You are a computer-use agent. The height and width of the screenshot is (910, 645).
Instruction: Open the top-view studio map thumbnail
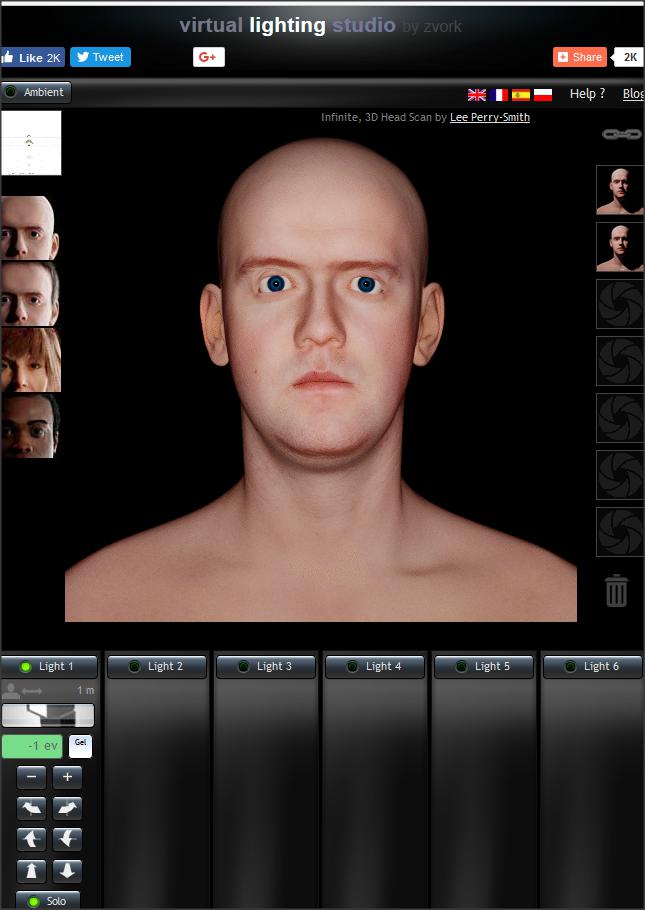[31, 143]
